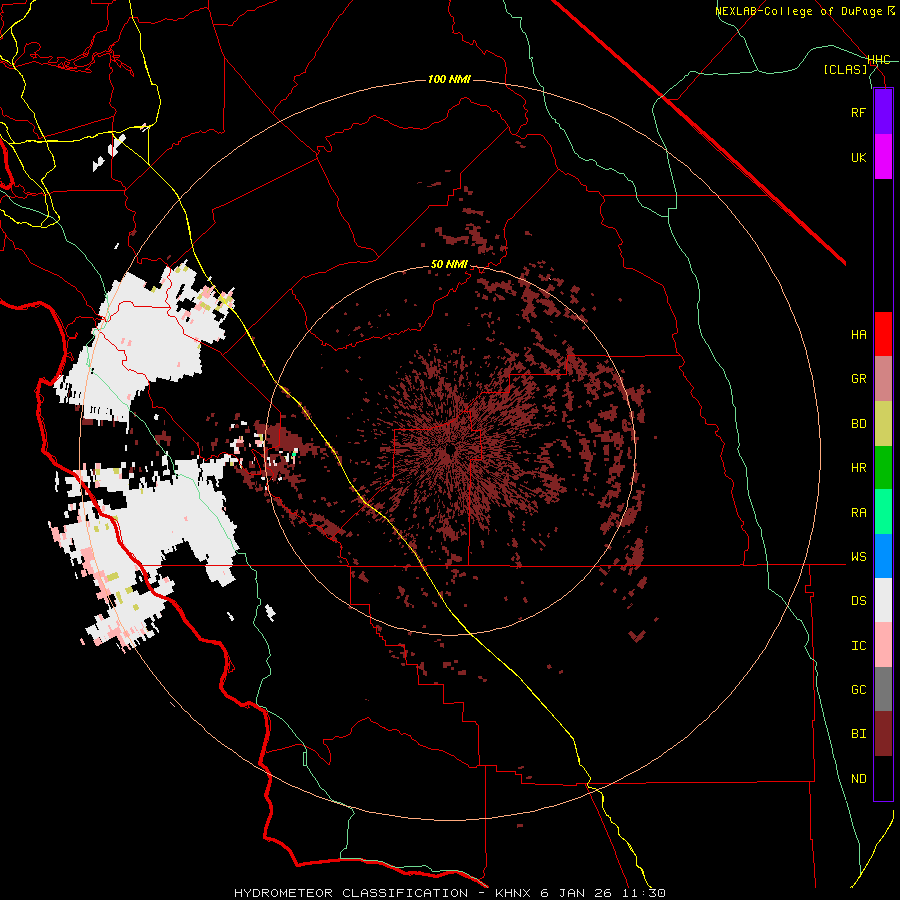Image resolution: width=900 pixels, height=900 pixels.
Task: Click the HHC product code label
Action: click(879, 60)
